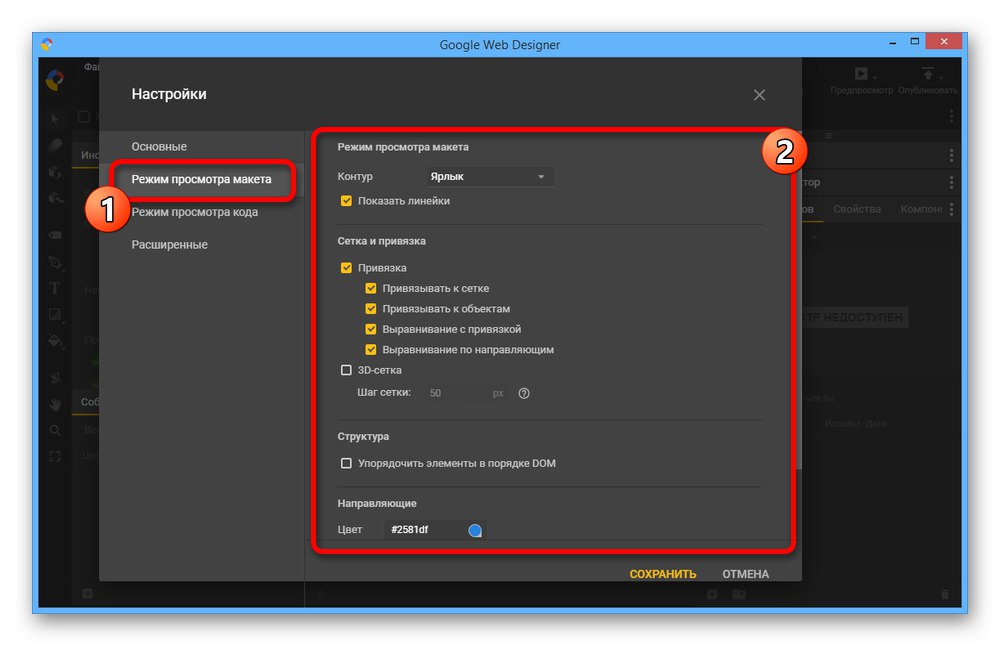The width and height of the screenshot is (1000, 646).
Task: Click the Сетка и привязка heading
Action: 381,241
